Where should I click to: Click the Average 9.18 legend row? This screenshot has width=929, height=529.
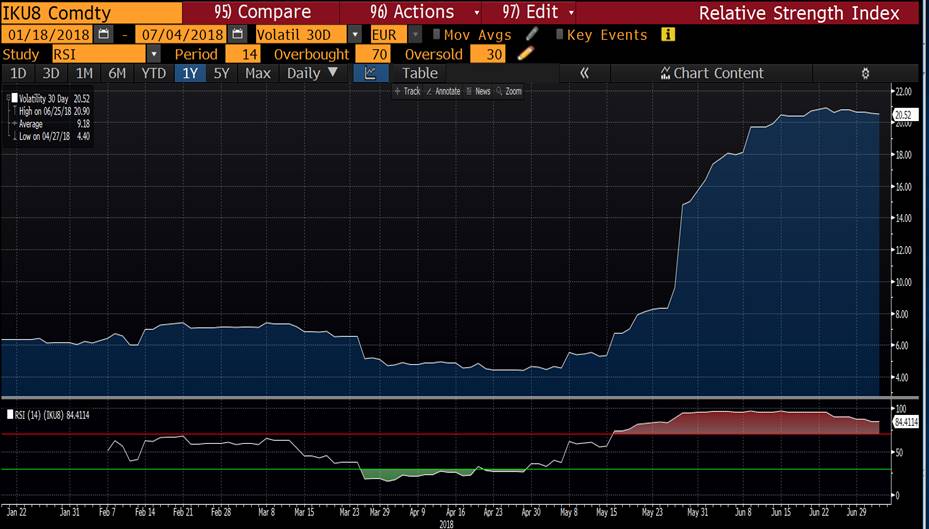55,124
